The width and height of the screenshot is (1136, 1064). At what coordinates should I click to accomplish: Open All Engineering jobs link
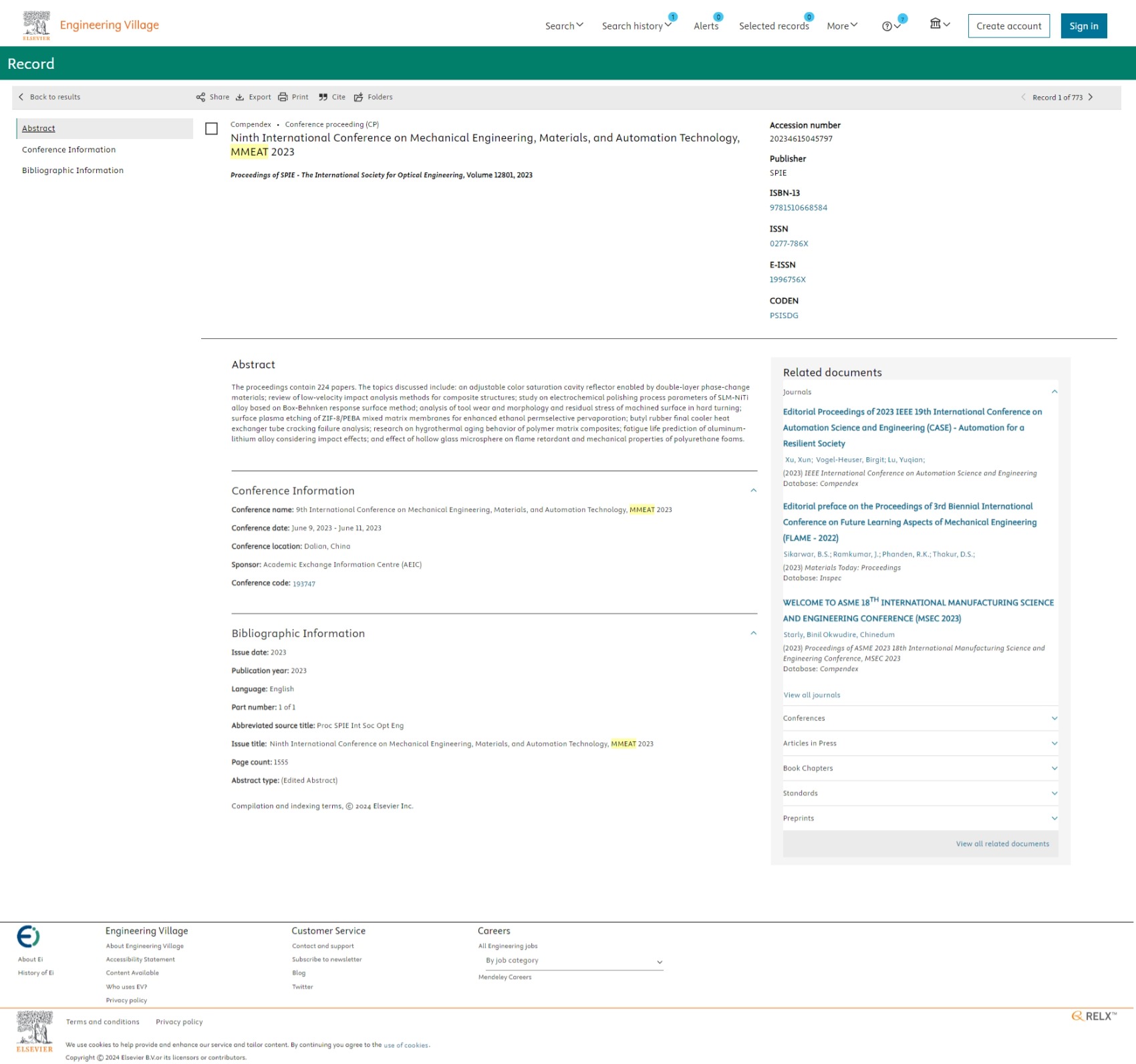[x=508, y=946]
